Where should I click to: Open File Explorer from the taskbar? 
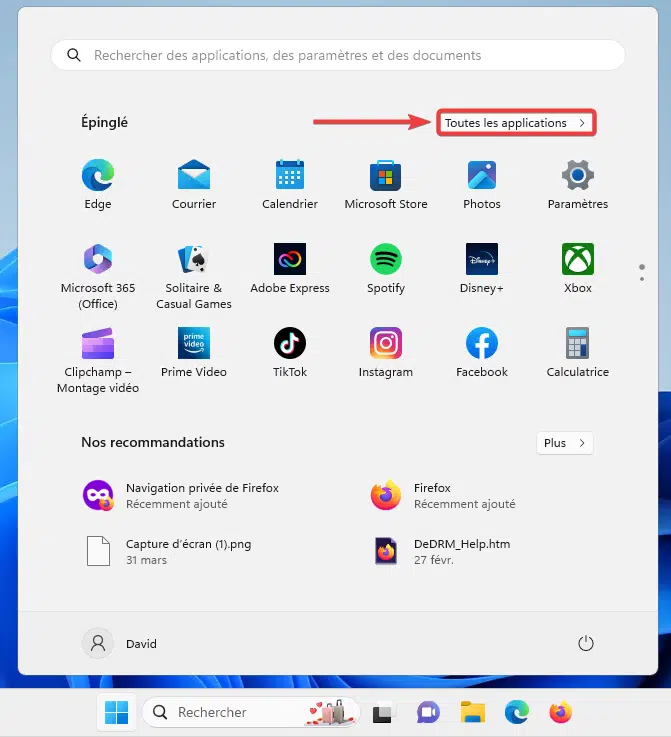(x=473, y=713)
